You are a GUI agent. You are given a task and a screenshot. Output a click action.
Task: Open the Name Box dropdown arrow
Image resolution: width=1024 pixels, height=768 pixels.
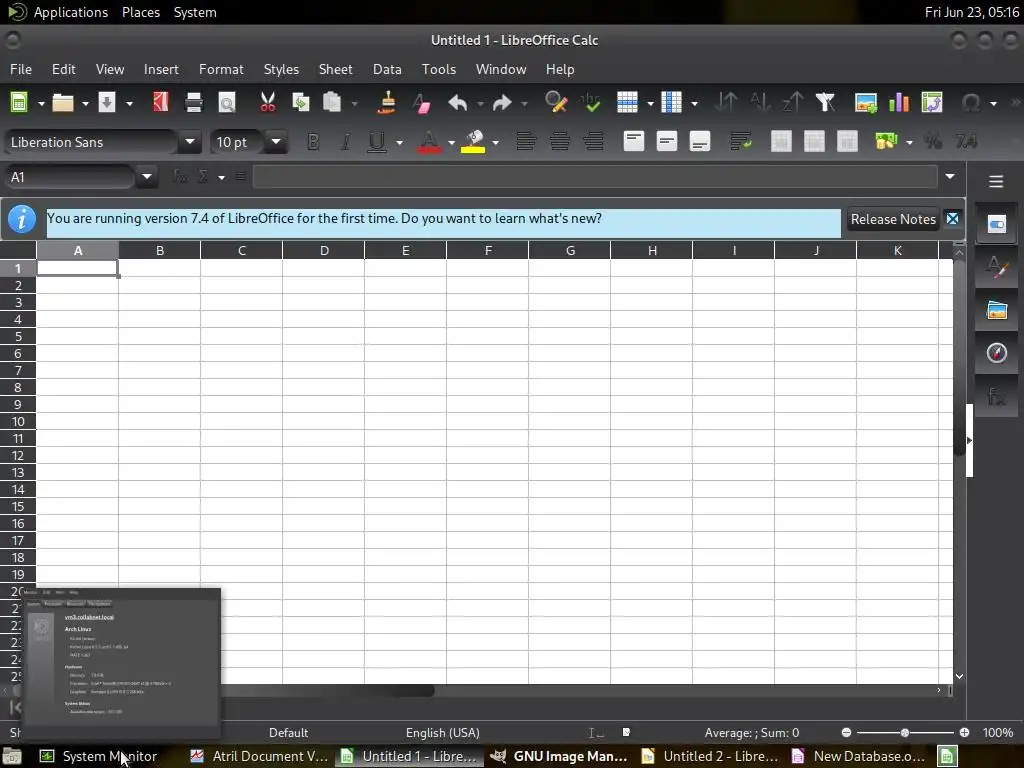[147, 176]
